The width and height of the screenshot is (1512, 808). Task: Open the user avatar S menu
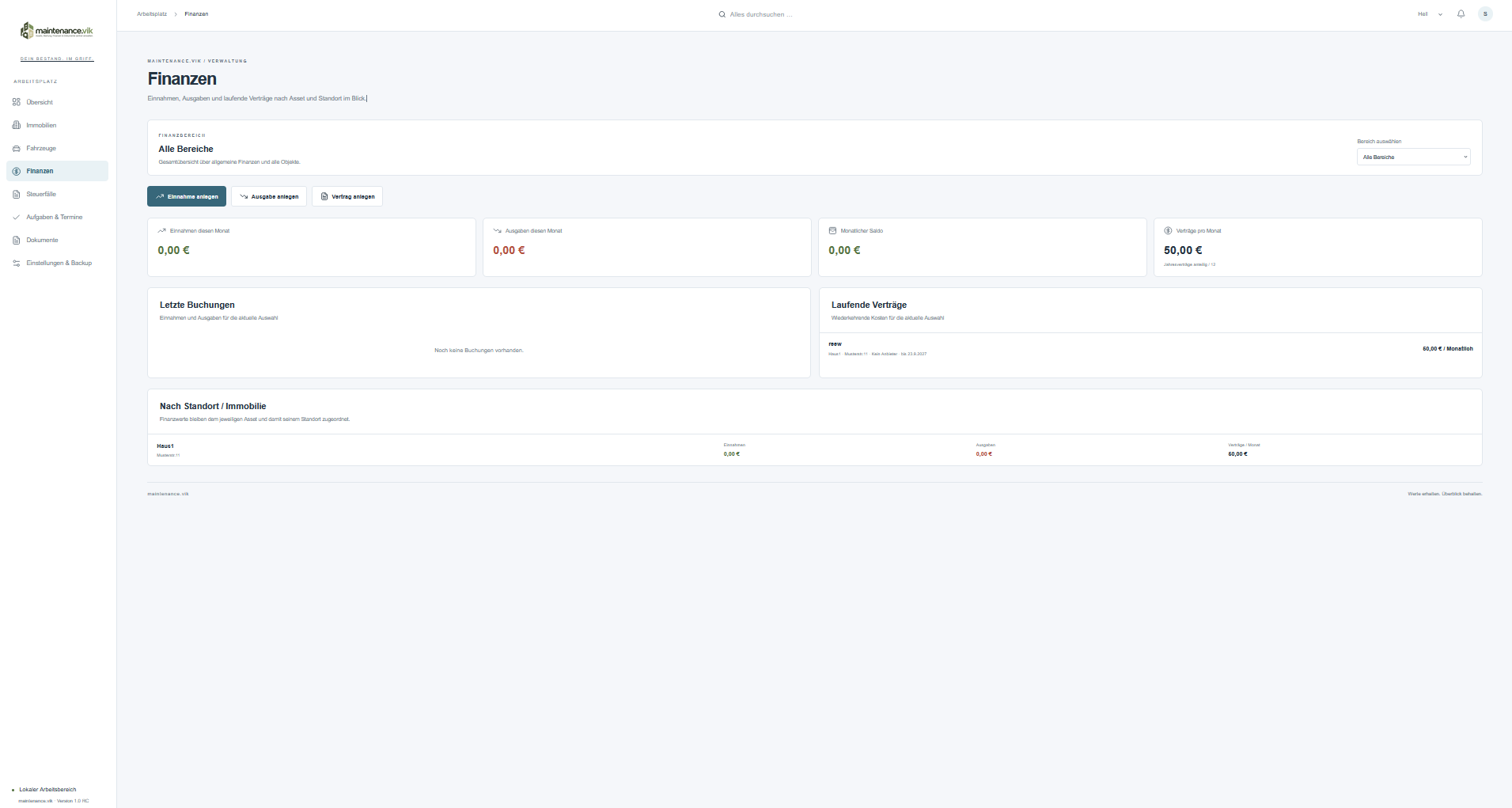(1485, 14)
